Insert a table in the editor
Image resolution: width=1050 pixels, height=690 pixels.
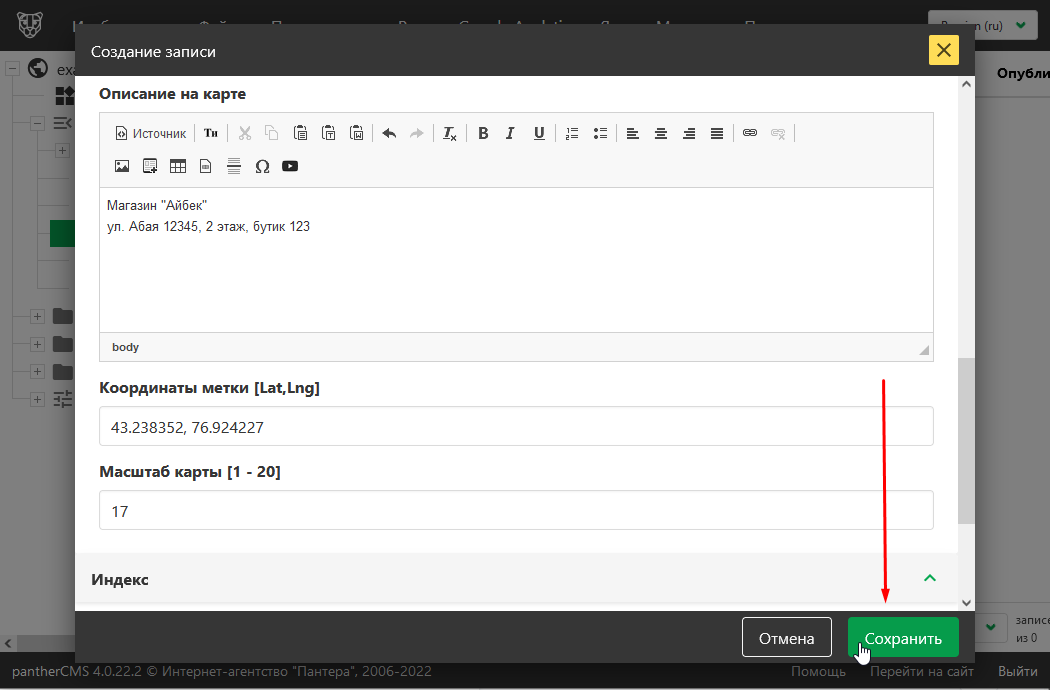click(178, 166)
